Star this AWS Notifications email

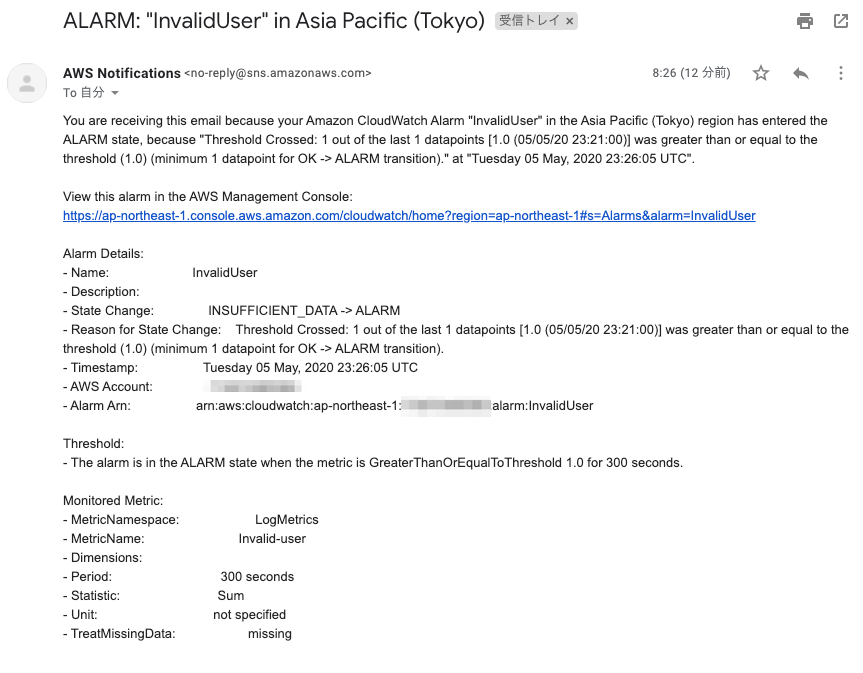coord(761,73)
